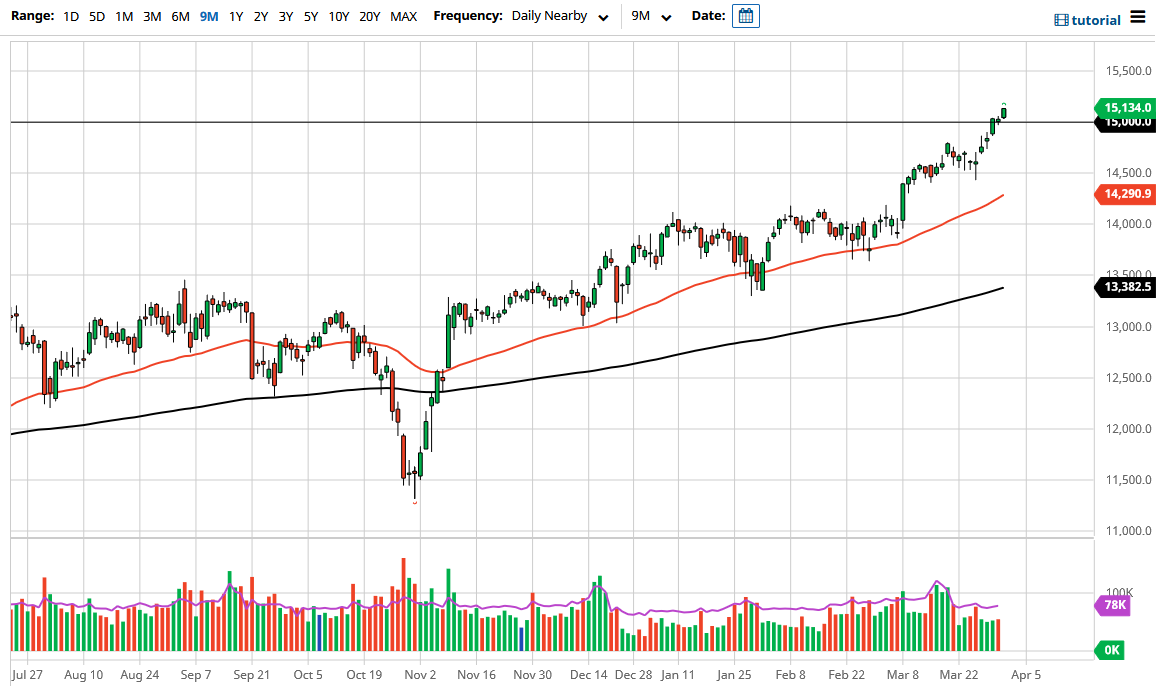Select the 6M range
The height and width of the screenshot is (691, 1159).
pyautogui.click(x=178, y=16)
